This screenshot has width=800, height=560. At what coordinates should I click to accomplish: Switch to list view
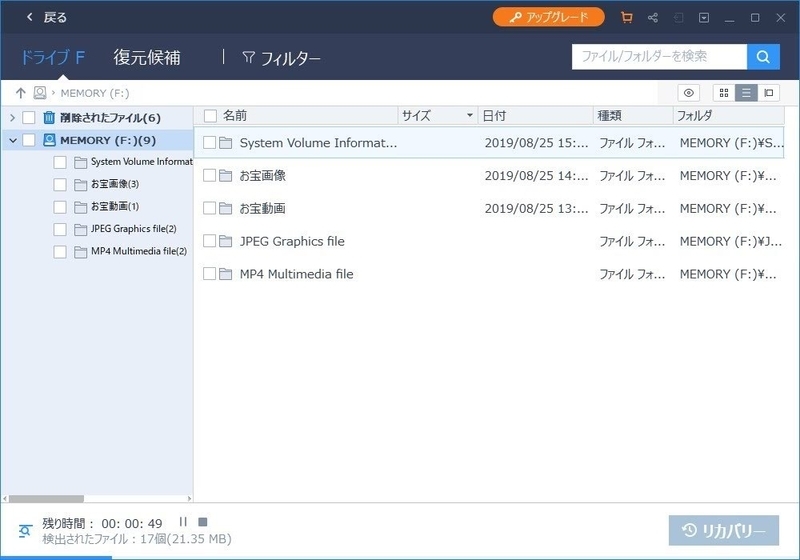pyautogui.click(x=746, y=93)
